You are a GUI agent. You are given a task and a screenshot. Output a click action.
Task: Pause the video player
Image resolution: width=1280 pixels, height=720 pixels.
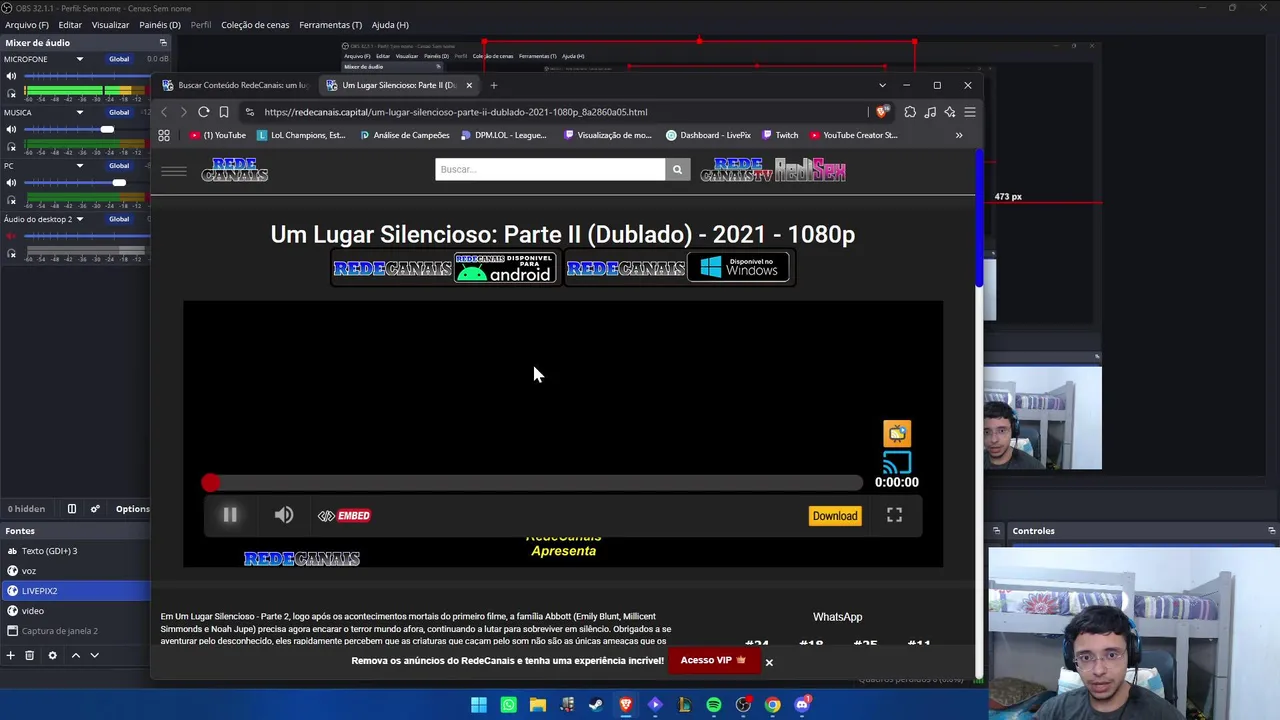pyautogui.click(x=230, y=515)
